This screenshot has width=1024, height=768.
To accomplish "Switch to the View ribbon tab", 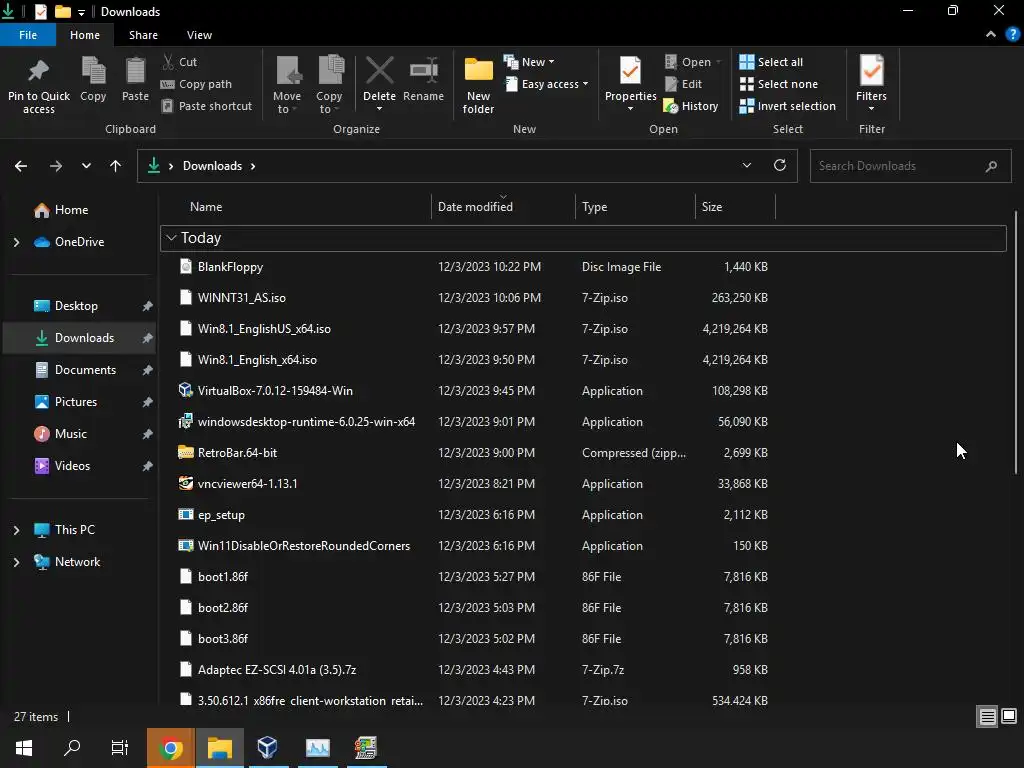I will coord(199,35).
